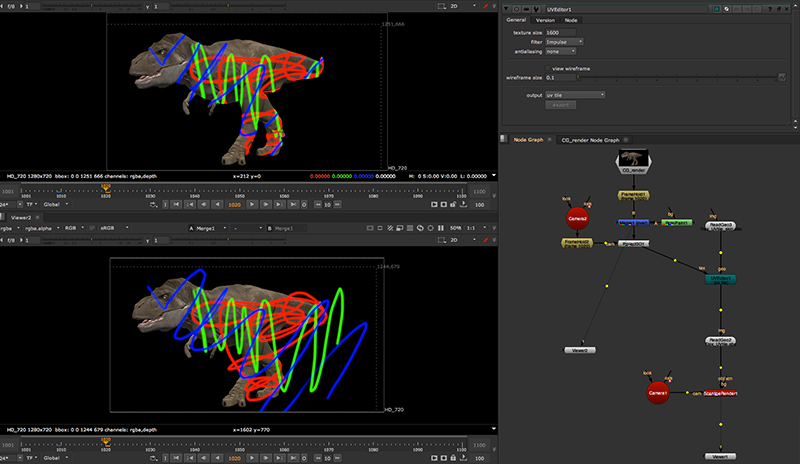Screen dimensions: 800x464
Task: Open the output uv tile dropdown
Action: click(575, 94)
